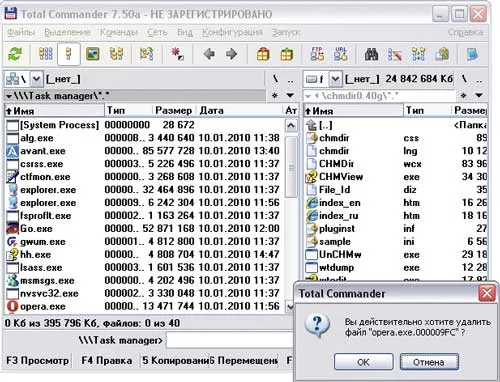Go forward with the right arrow icon
500x382 pixels.
tap(232, 54)
